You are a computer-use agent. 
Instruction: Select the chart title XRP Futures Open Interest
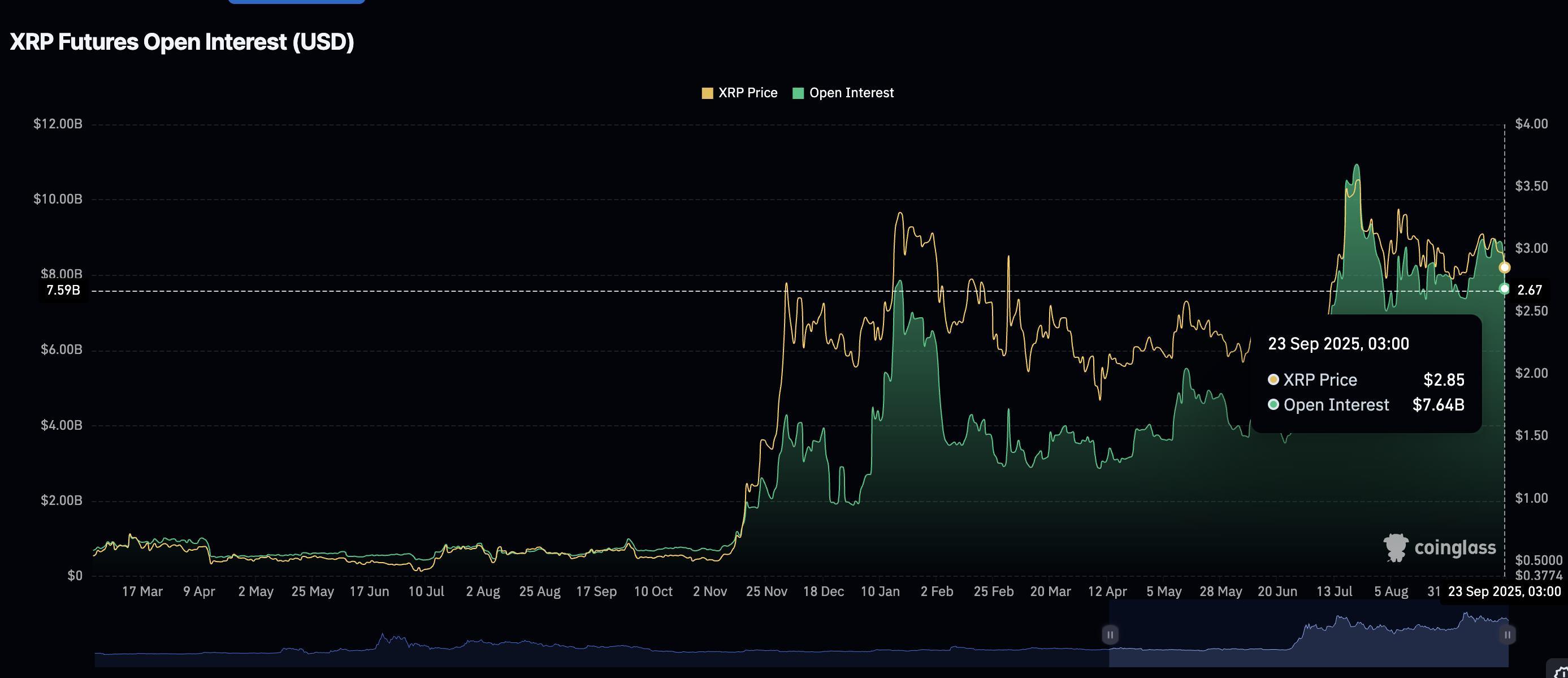coord(183,42)
